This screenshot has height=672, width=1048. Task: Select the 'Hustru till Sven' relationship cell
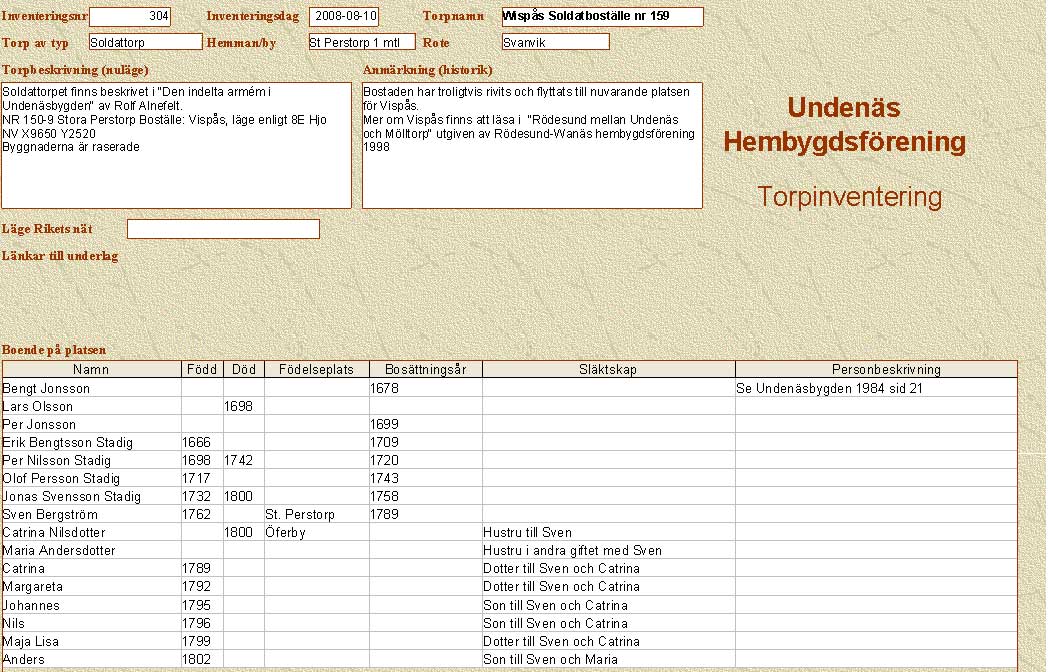coord(608,533)
